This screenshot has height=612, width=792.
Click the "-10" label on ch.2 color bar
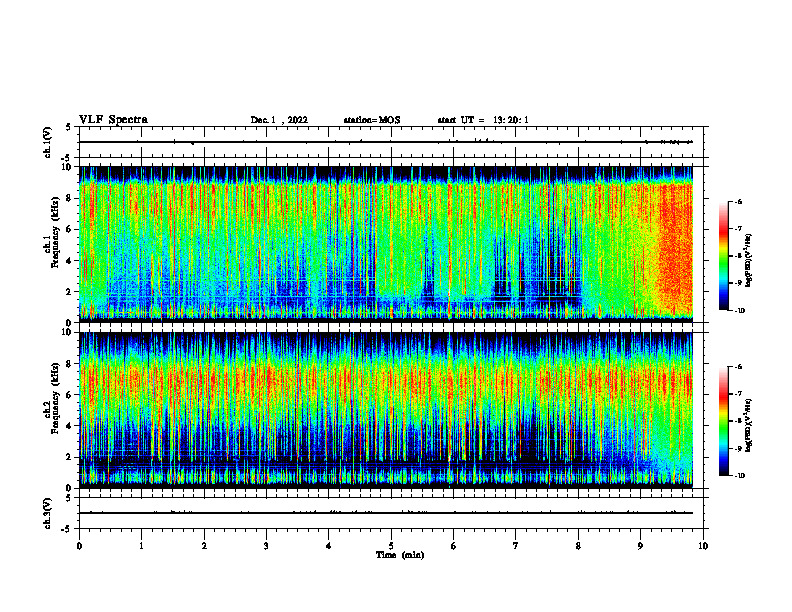739,476
